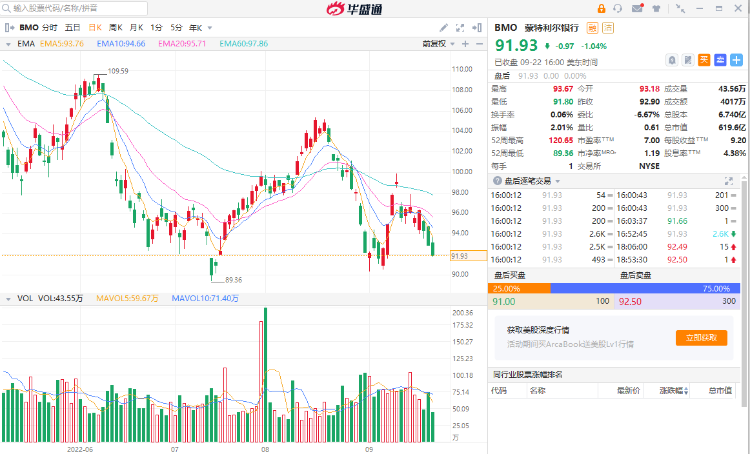Open customer service headset icon
750x454 pixels.
pos(618,9)
